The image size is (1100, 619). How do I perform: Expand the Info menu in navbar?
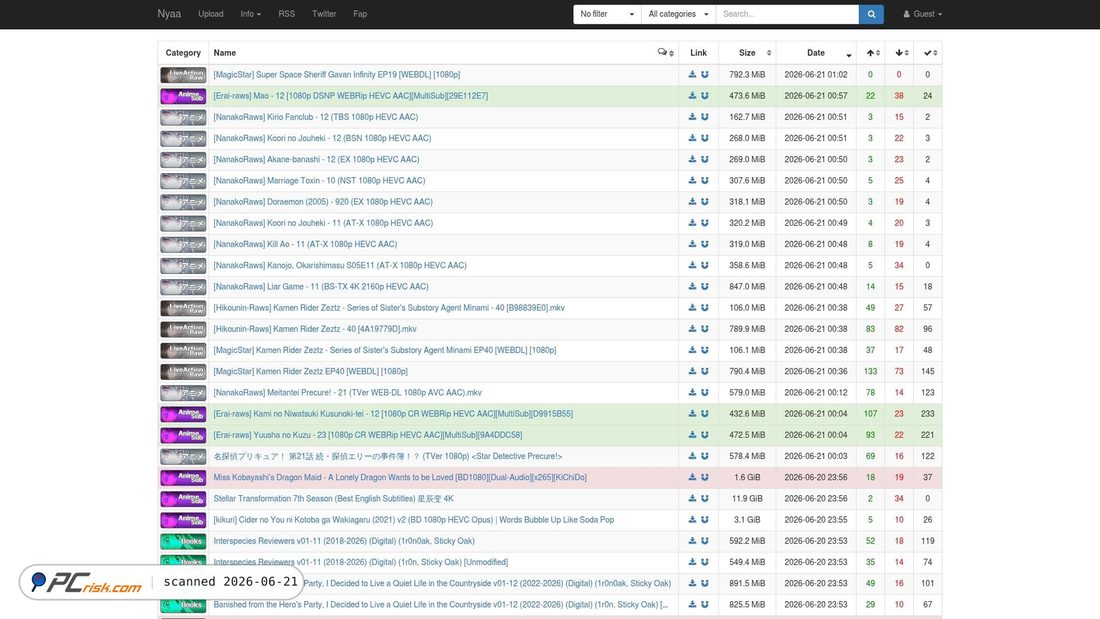[250, 14]
